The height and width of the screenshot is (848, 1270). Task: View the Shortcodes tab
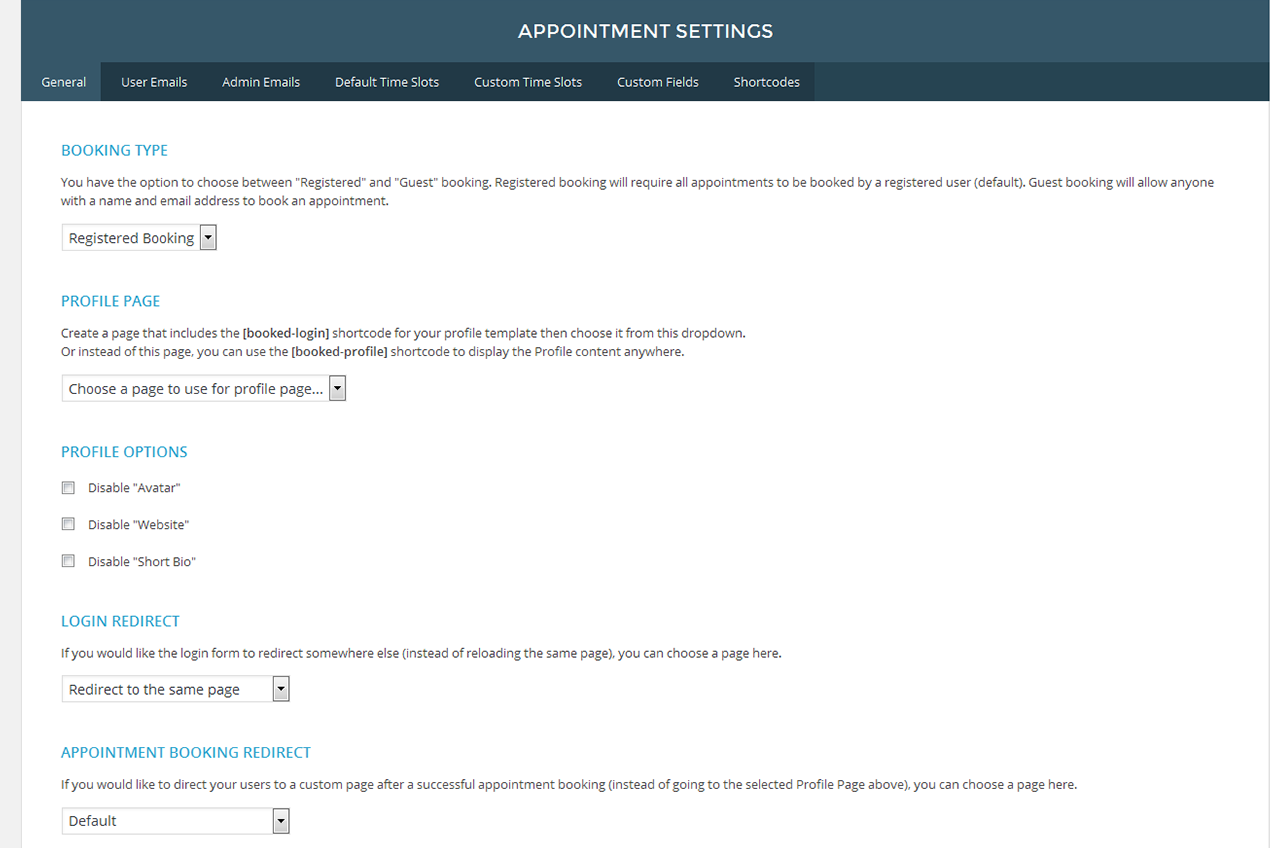[766, 82]
